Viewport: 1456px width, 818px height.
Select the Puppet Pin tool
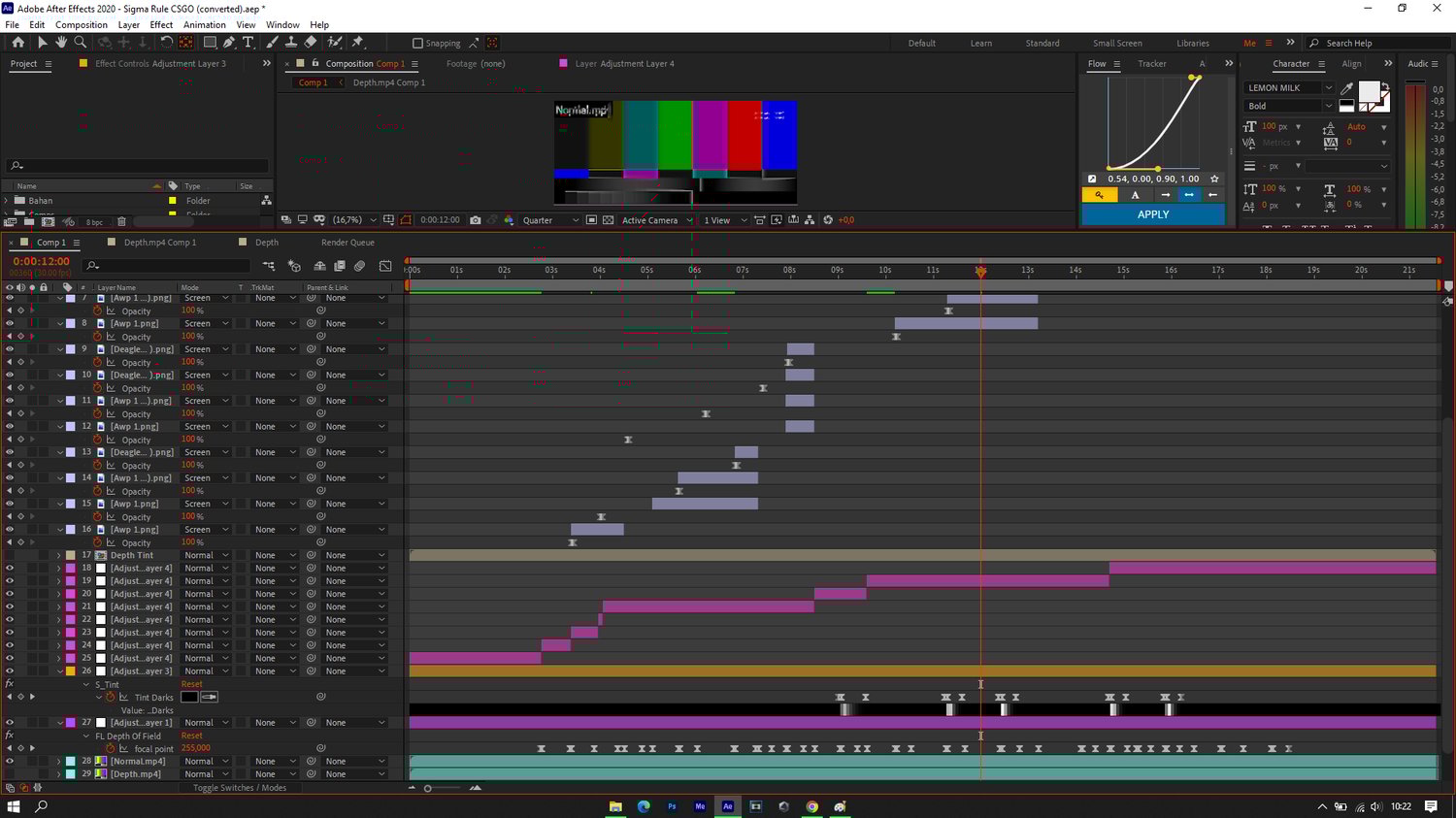tap(357, 43)
